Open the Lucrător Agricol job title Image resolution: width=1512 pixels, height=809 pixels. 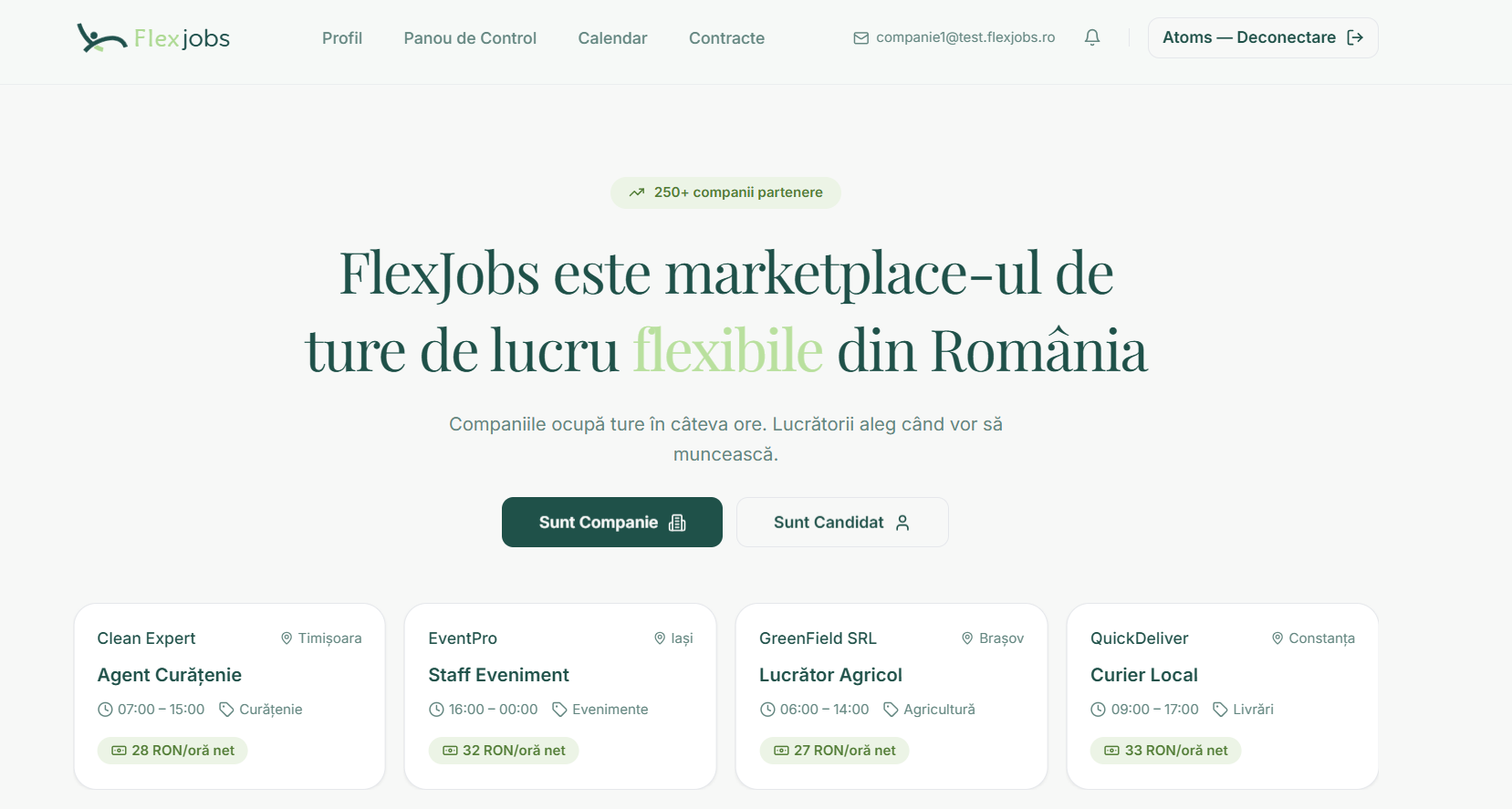(830, 675)
